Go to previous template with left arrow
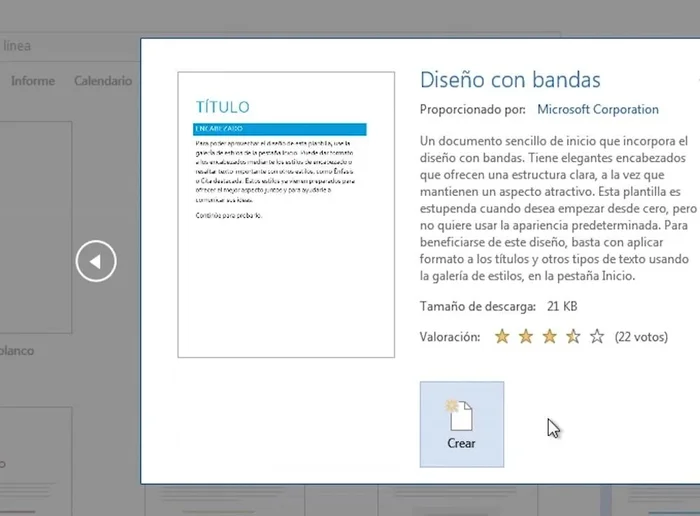 coord(96,261)
